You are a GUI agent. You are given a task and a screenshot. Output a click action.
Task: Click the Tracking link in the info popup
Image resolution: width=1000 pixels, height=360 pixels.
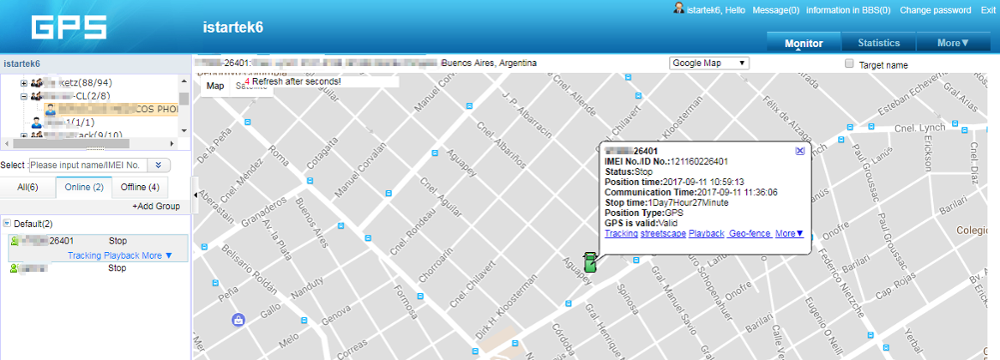(621, 234)
